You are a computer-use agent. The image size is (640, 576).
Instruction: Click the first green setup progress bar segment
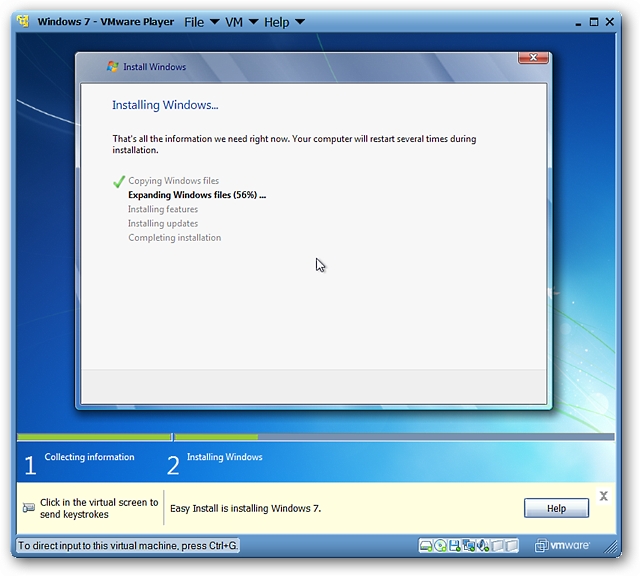(94, 437)
